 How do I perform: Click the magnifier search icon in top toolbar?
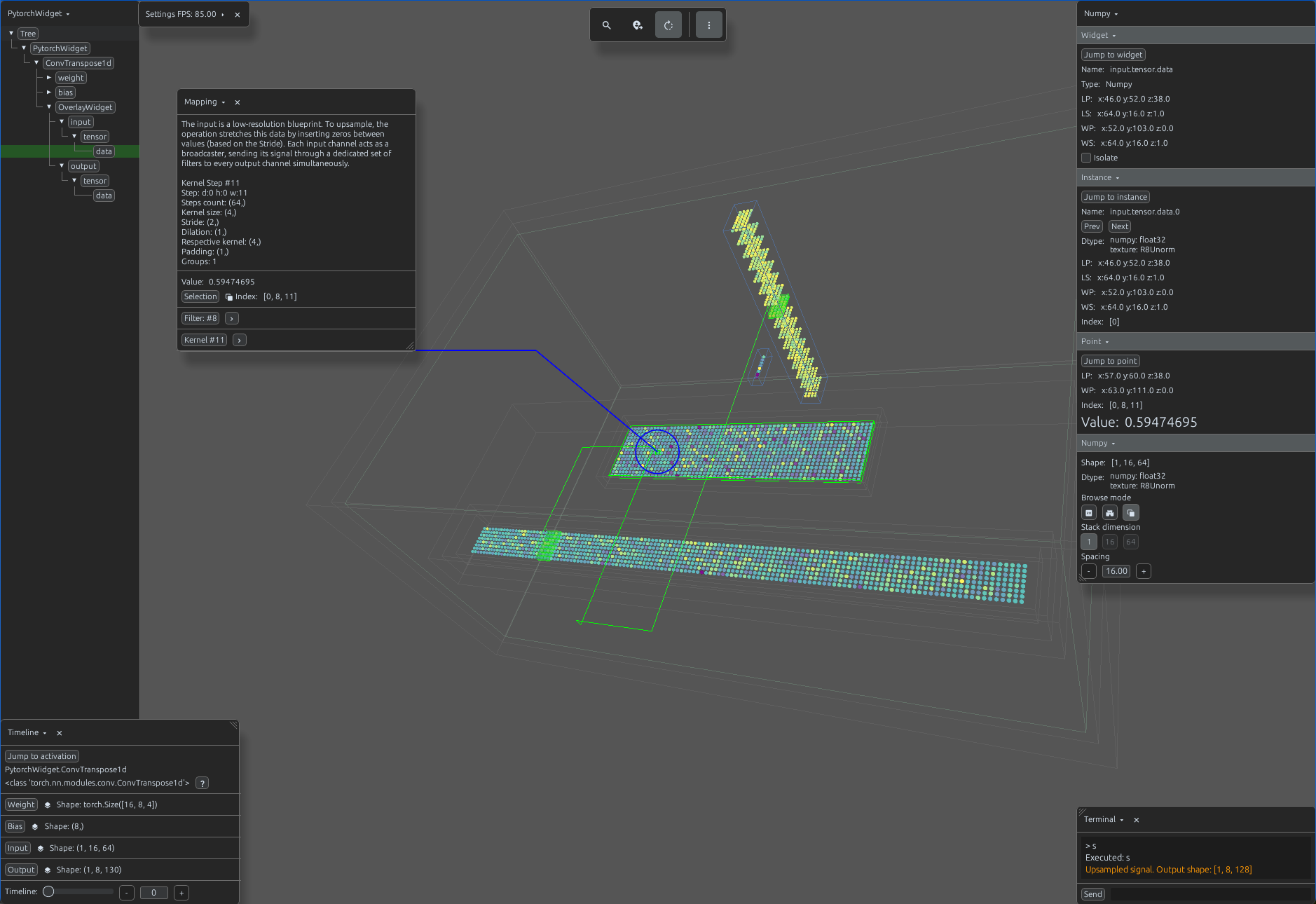(x=606, y=25)
